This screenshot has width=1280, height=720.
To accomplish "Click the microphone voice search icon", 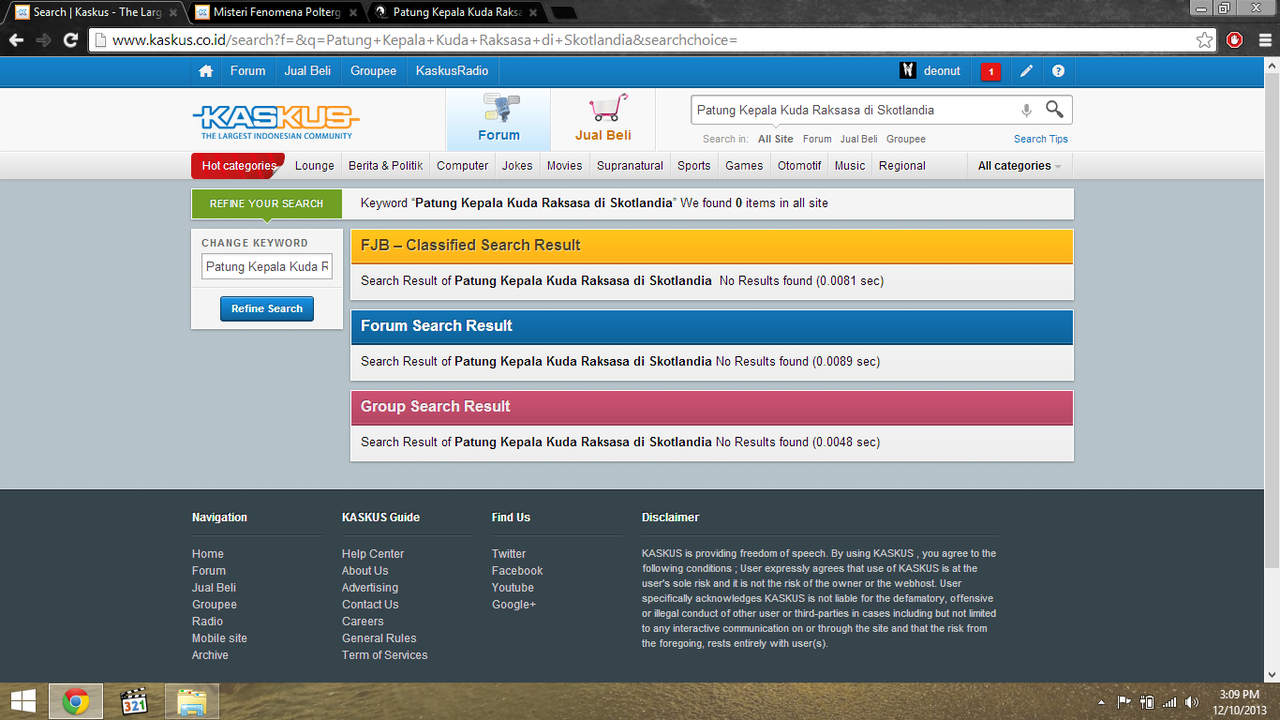I will [1026, 110].
